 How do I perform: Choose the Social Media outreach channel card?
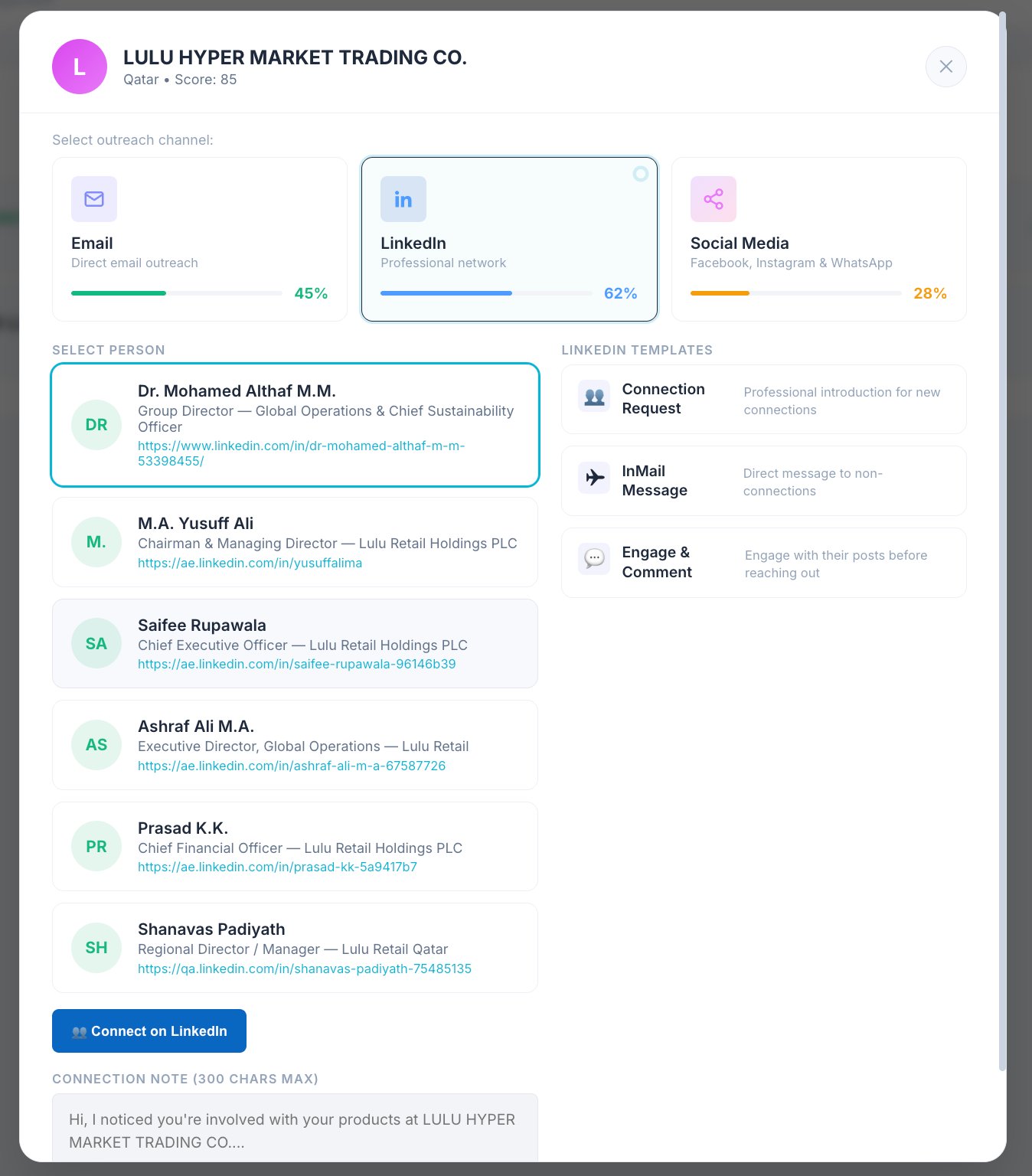[x=819, y=239]
